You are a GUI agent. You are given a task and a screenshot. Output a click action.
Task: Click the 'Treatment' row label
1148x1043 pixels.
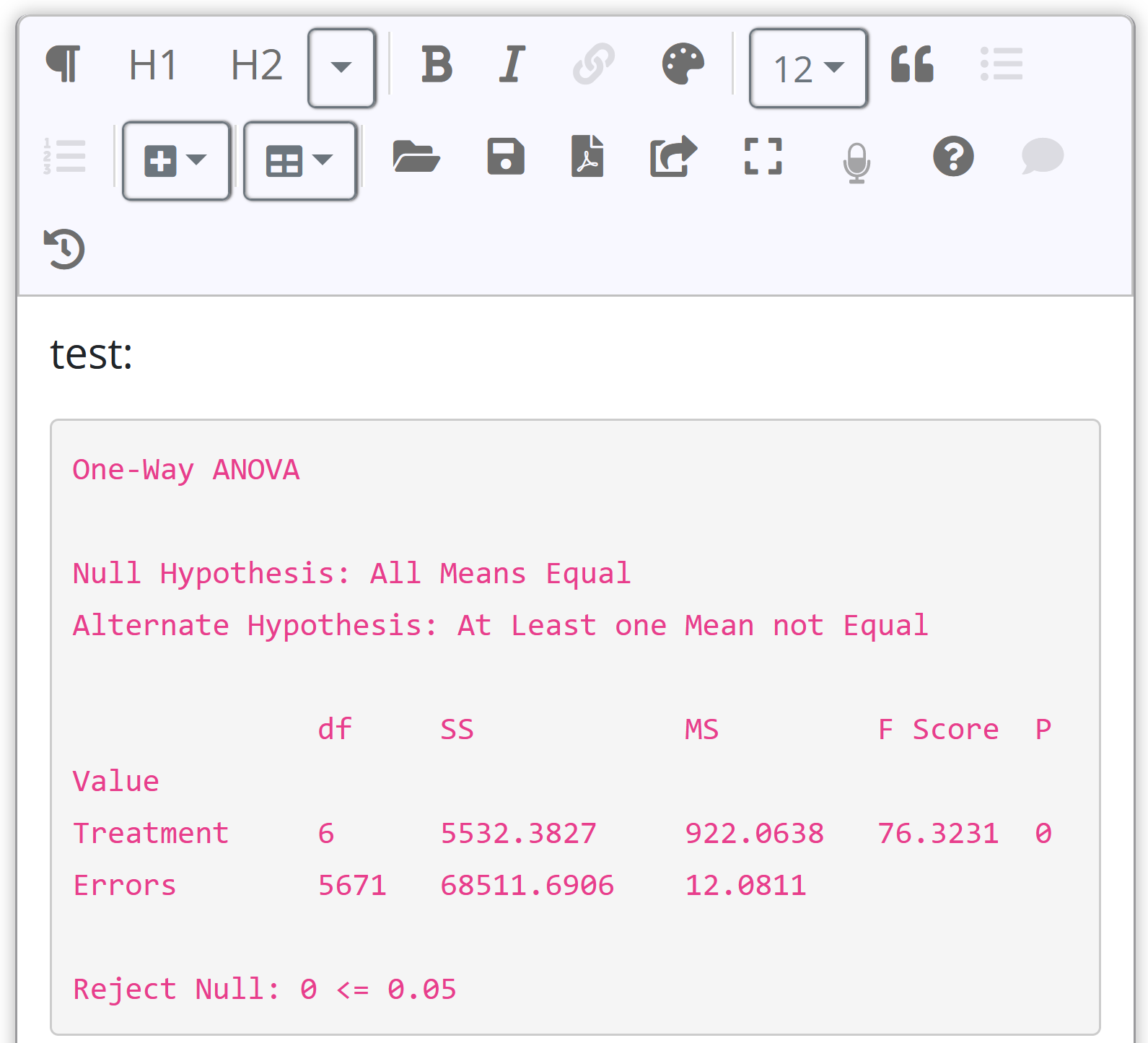(151, 833)
